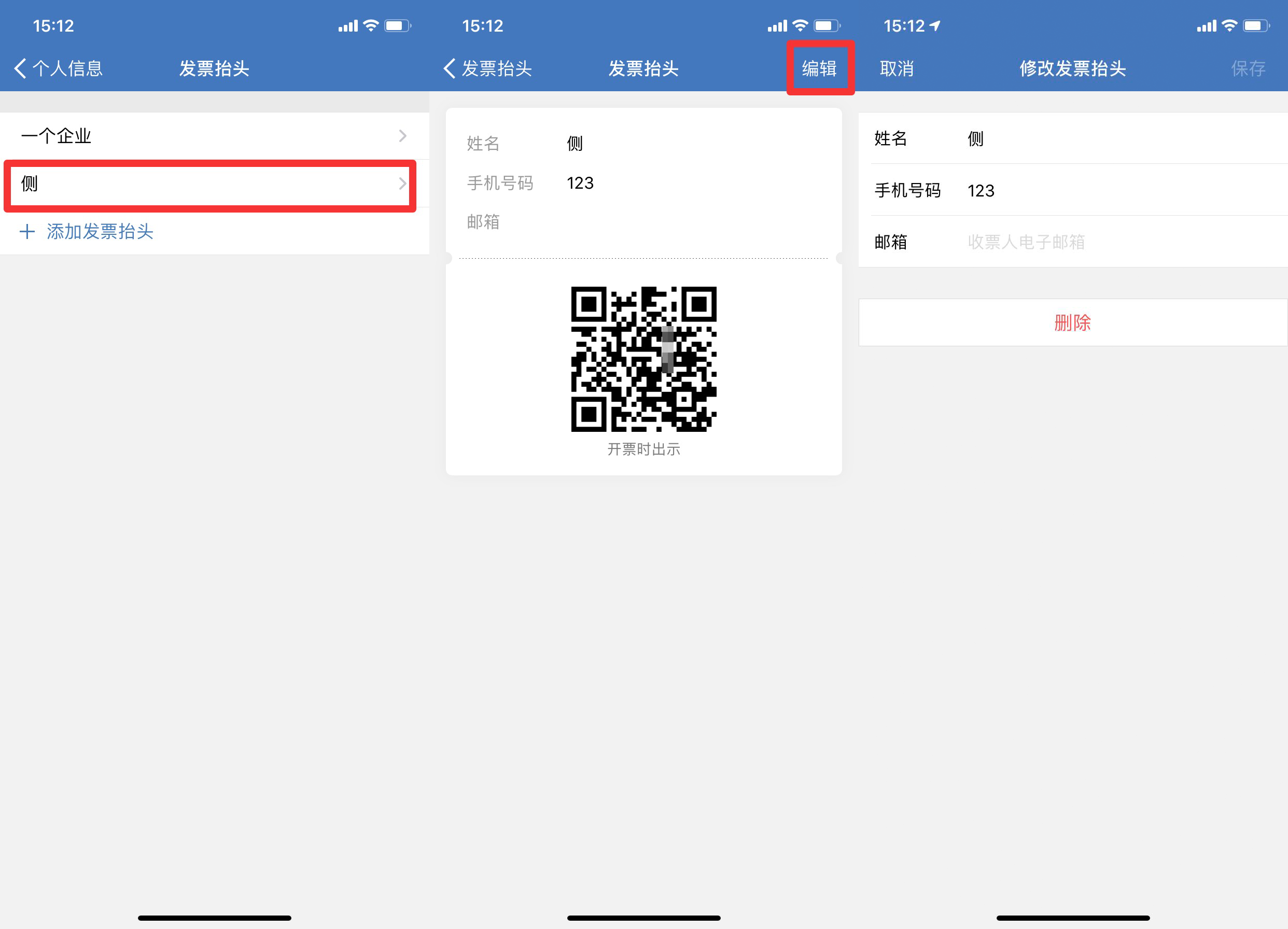Tap 添加发票抬头 link
1288x929 pixels.
point(100,231)
